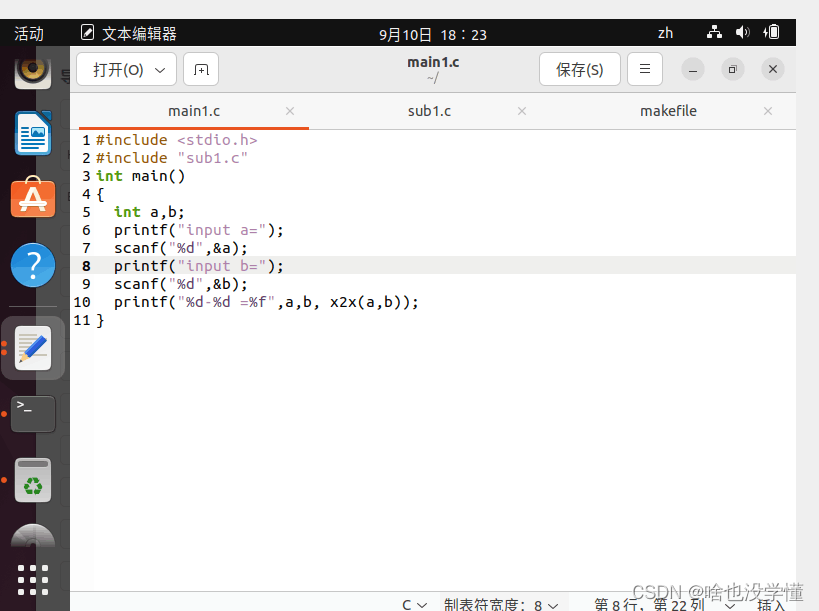The height and width of the screenshot is (611, 819).
Task: Open a new document with the create tab icon
Action: (x=200, y=69)
